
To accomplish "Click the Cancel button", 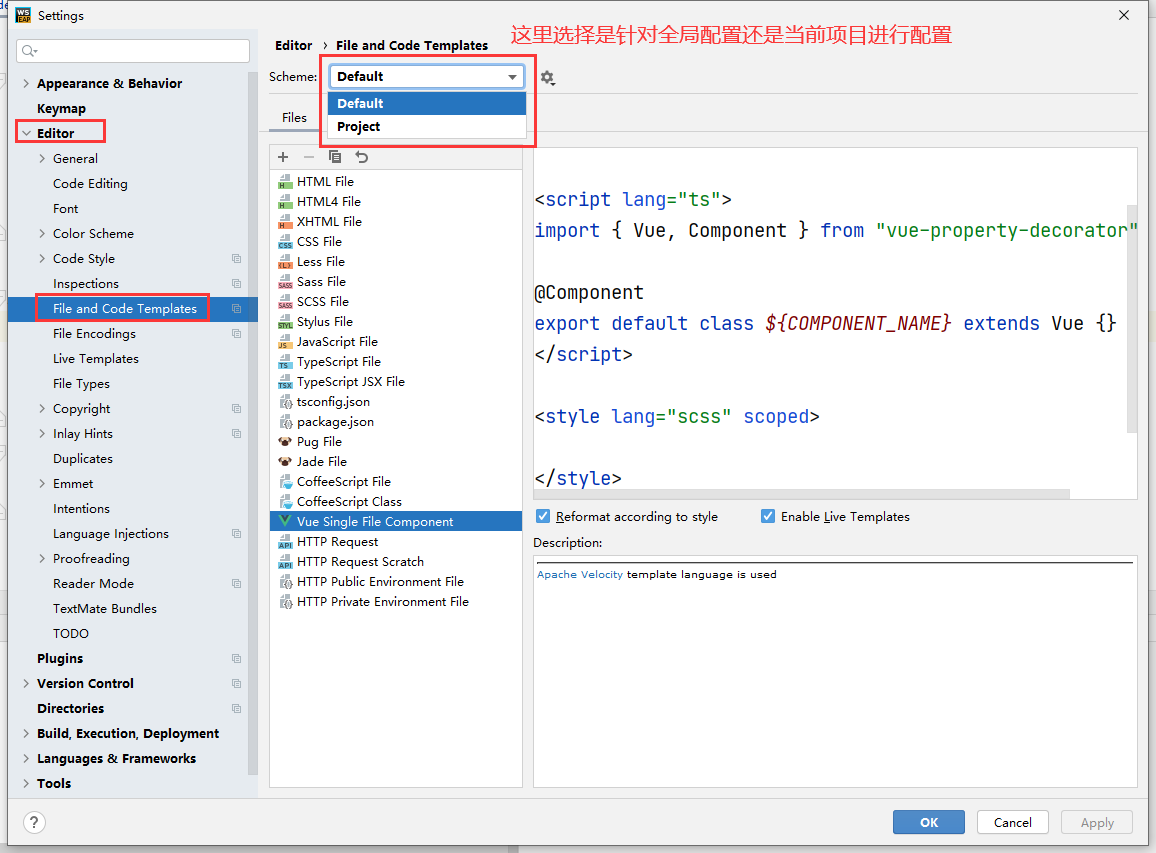I will (1012, 822).
